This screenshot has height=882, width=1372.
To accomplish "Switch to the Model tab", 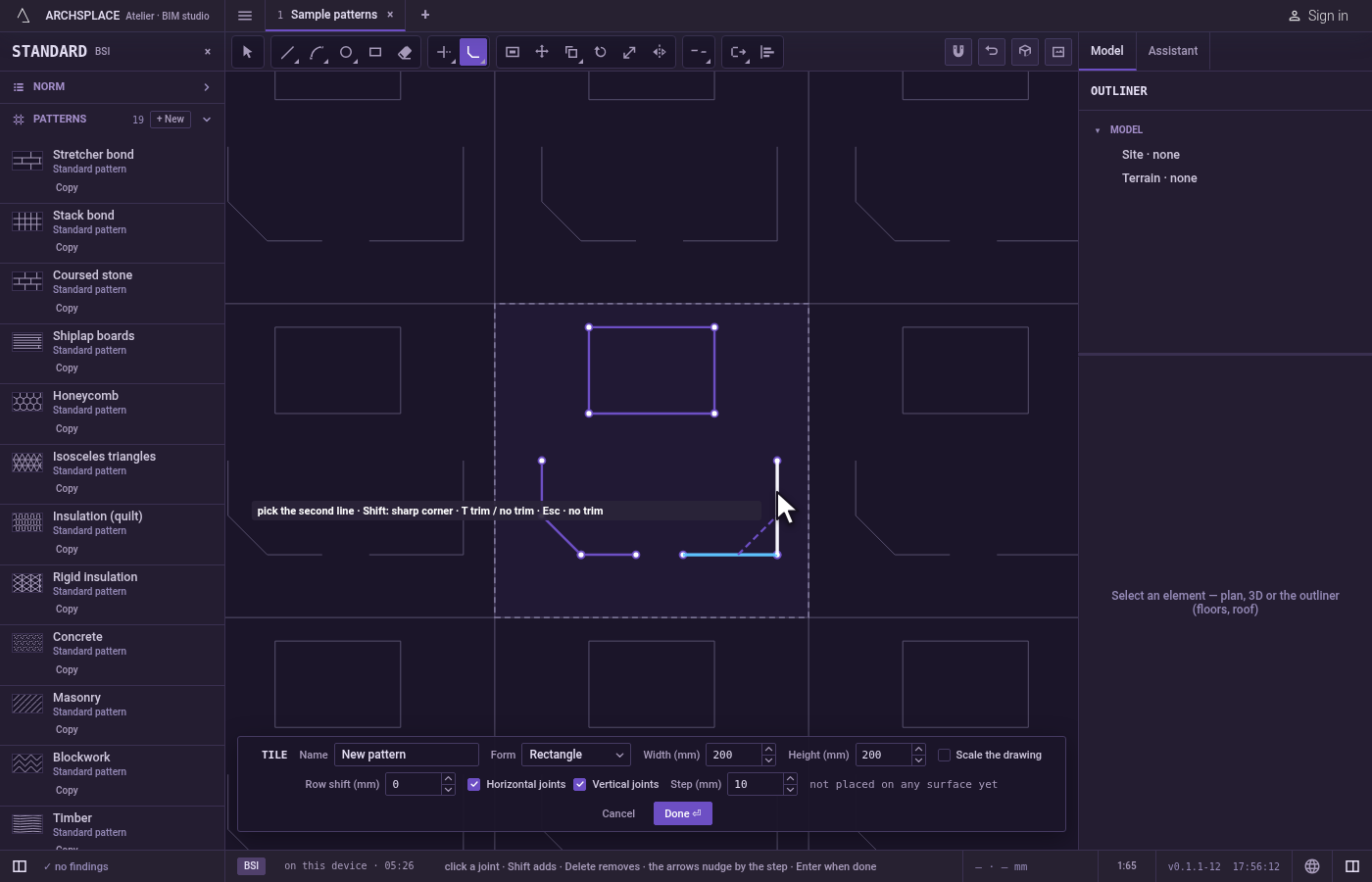I will 1107,51.
